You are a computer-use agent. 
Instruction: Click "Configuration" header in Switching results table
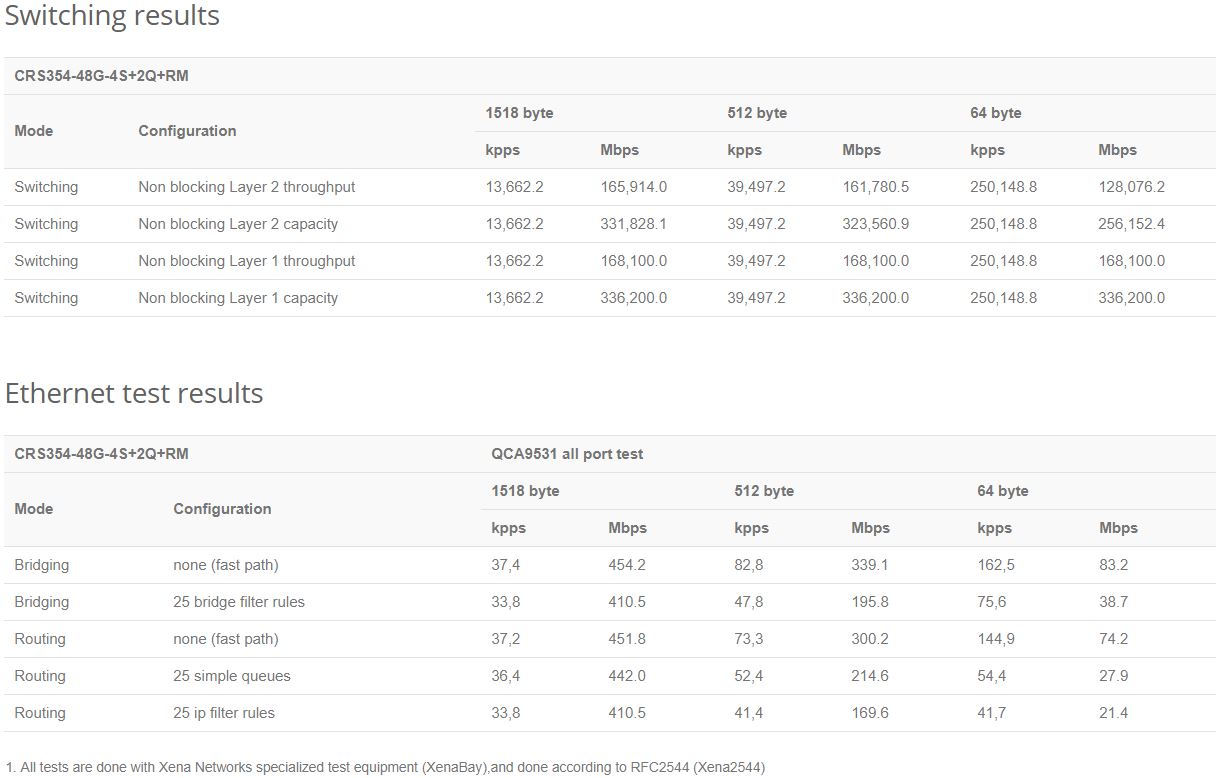tap(187, 131)
